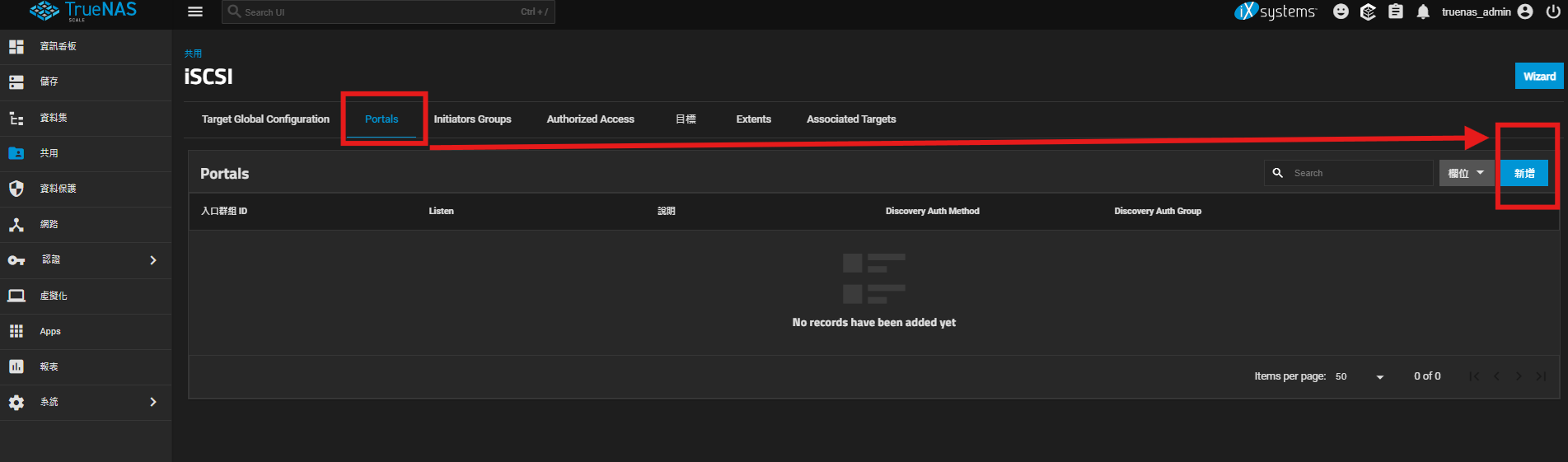
Task: Click the 共用 breadcrumb link above iSCSI
Action: pos(193,54)
